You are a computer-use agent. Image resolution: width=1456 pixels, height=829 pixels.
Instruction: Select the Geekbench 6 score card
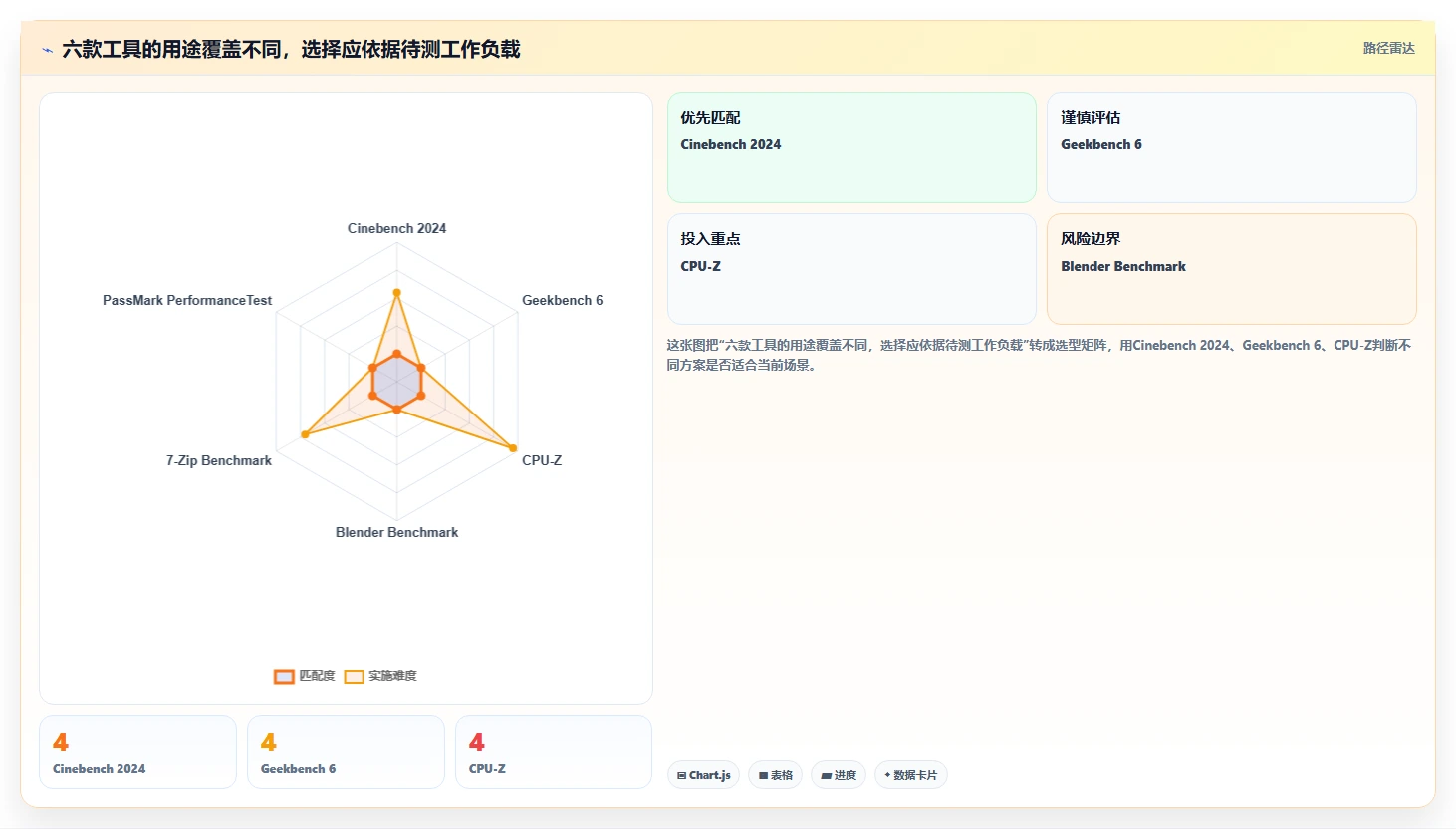pyautogui.click(x=346, y=752)
